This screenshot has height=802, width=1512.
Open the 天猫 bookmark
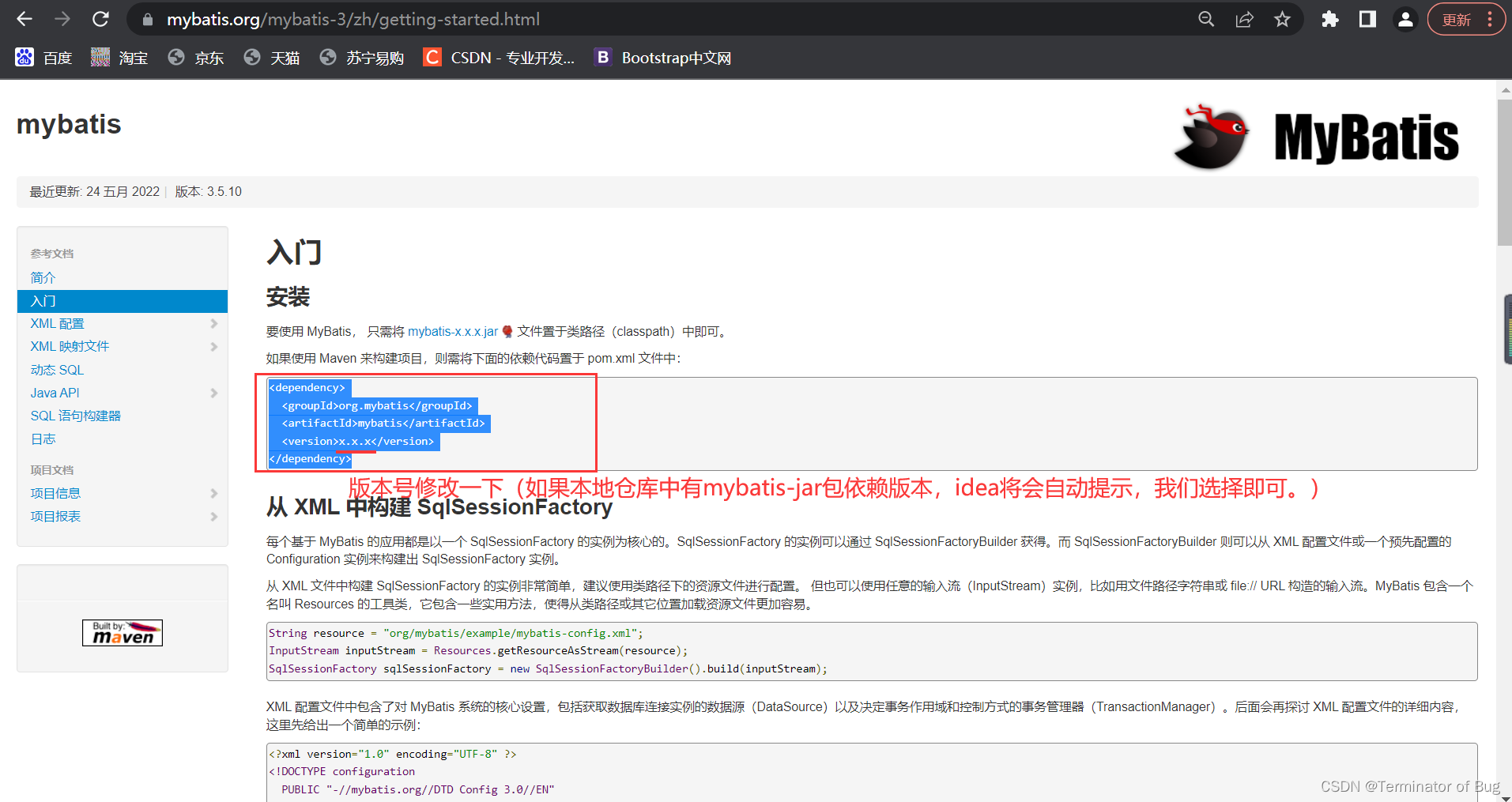(x=271, y=58)
